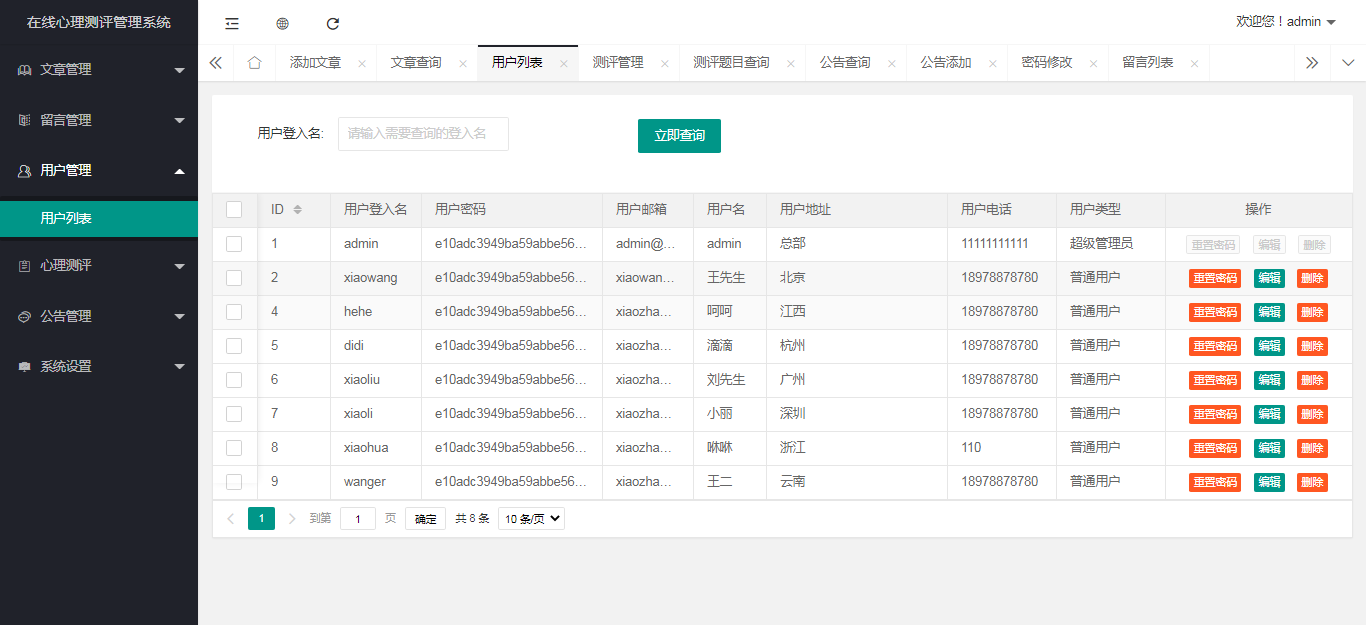Click the globe website icon in header
The height and width of the screenshot is (625, 1366).
pos(282,23)
